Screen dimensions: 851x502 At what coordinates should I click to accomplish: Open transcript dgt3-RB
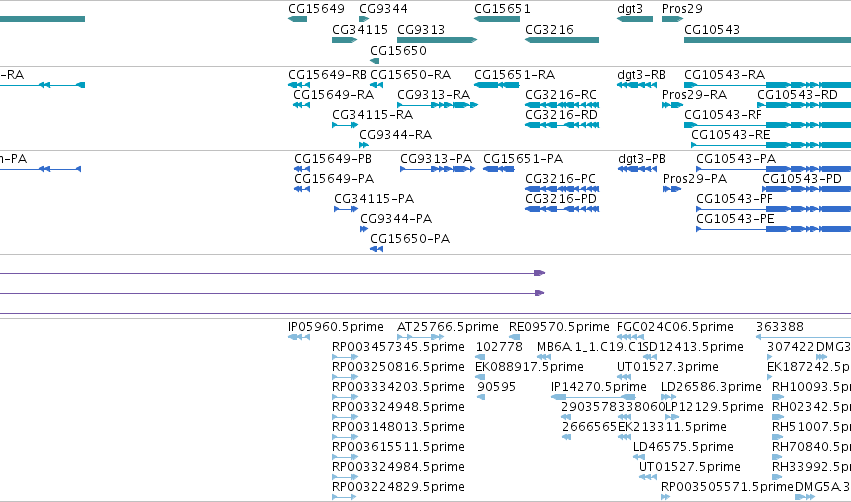tap(642, 75)
